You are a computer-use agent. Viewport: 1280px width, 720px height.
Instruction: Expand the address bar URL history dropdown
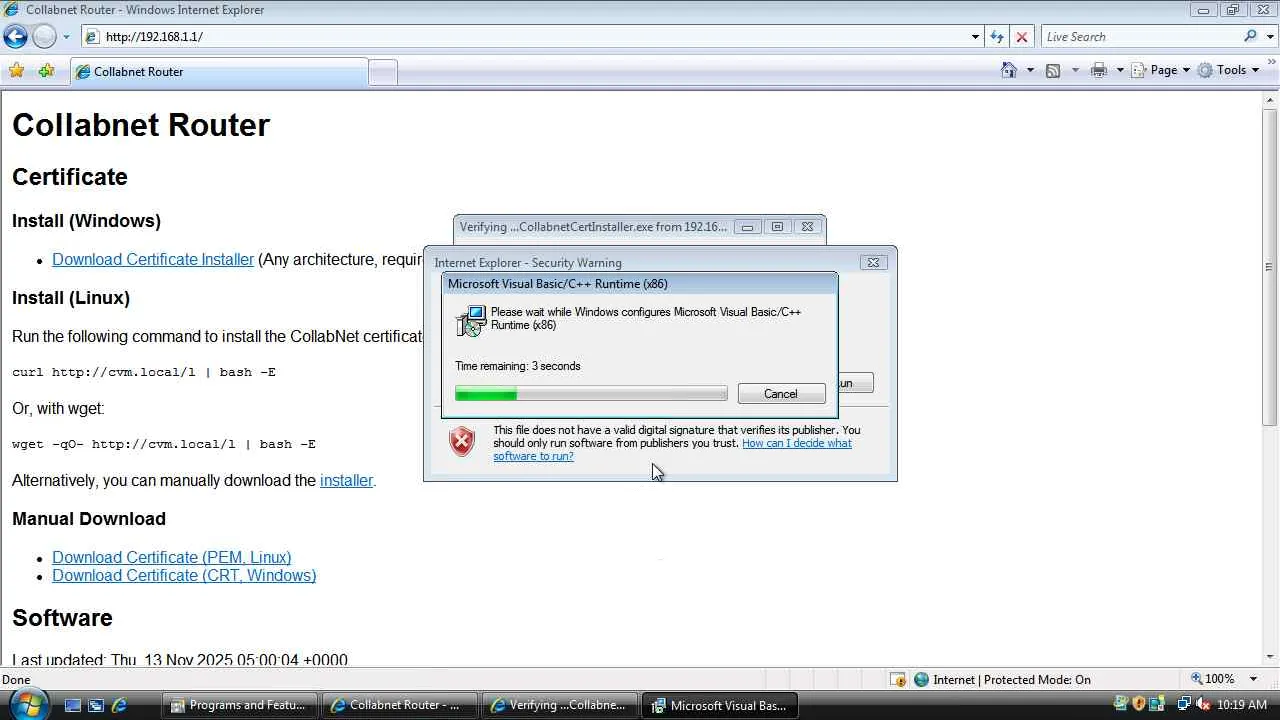click(975, 37)
